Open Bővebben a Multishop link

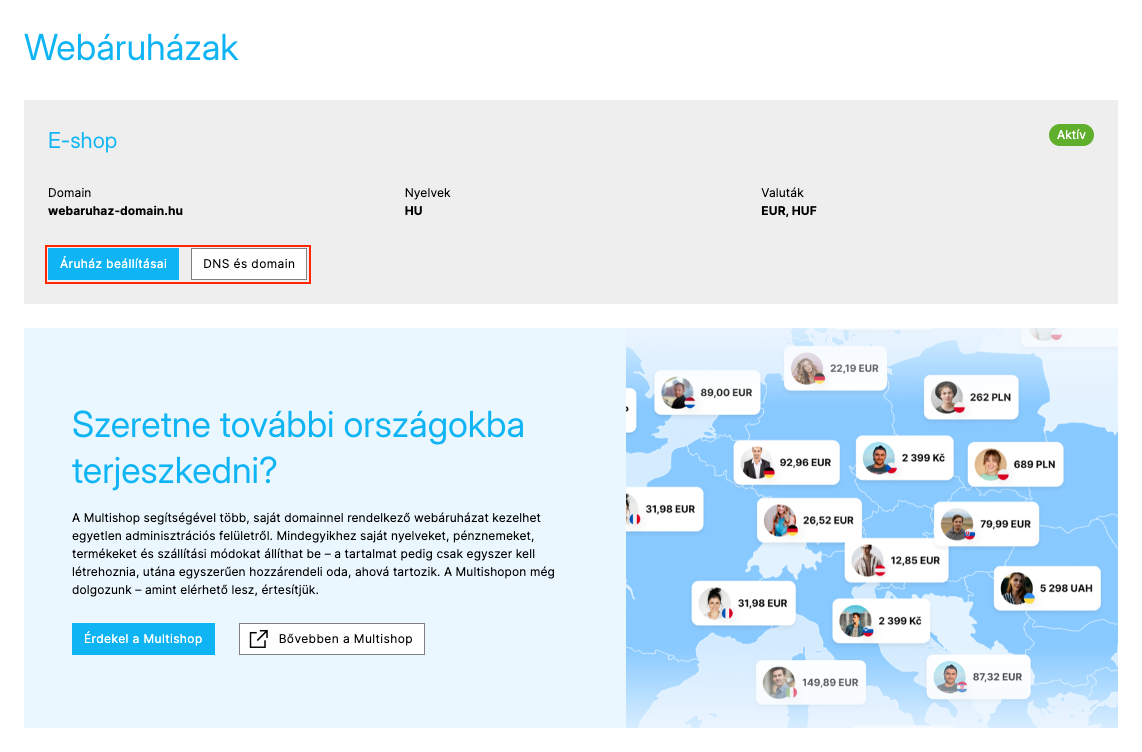click(x=331, y=638)
